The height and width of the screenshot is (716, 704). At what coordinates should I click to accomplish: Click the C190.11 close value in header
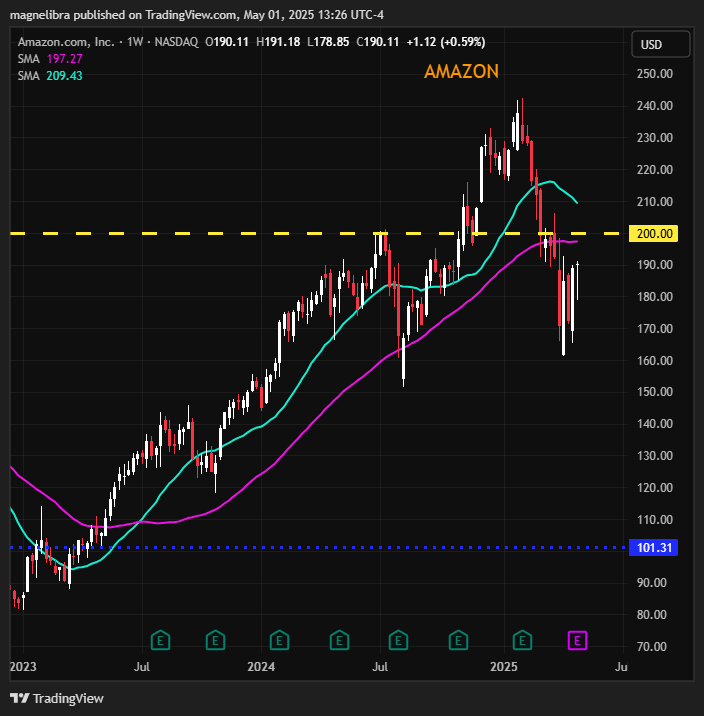[378, 42]
